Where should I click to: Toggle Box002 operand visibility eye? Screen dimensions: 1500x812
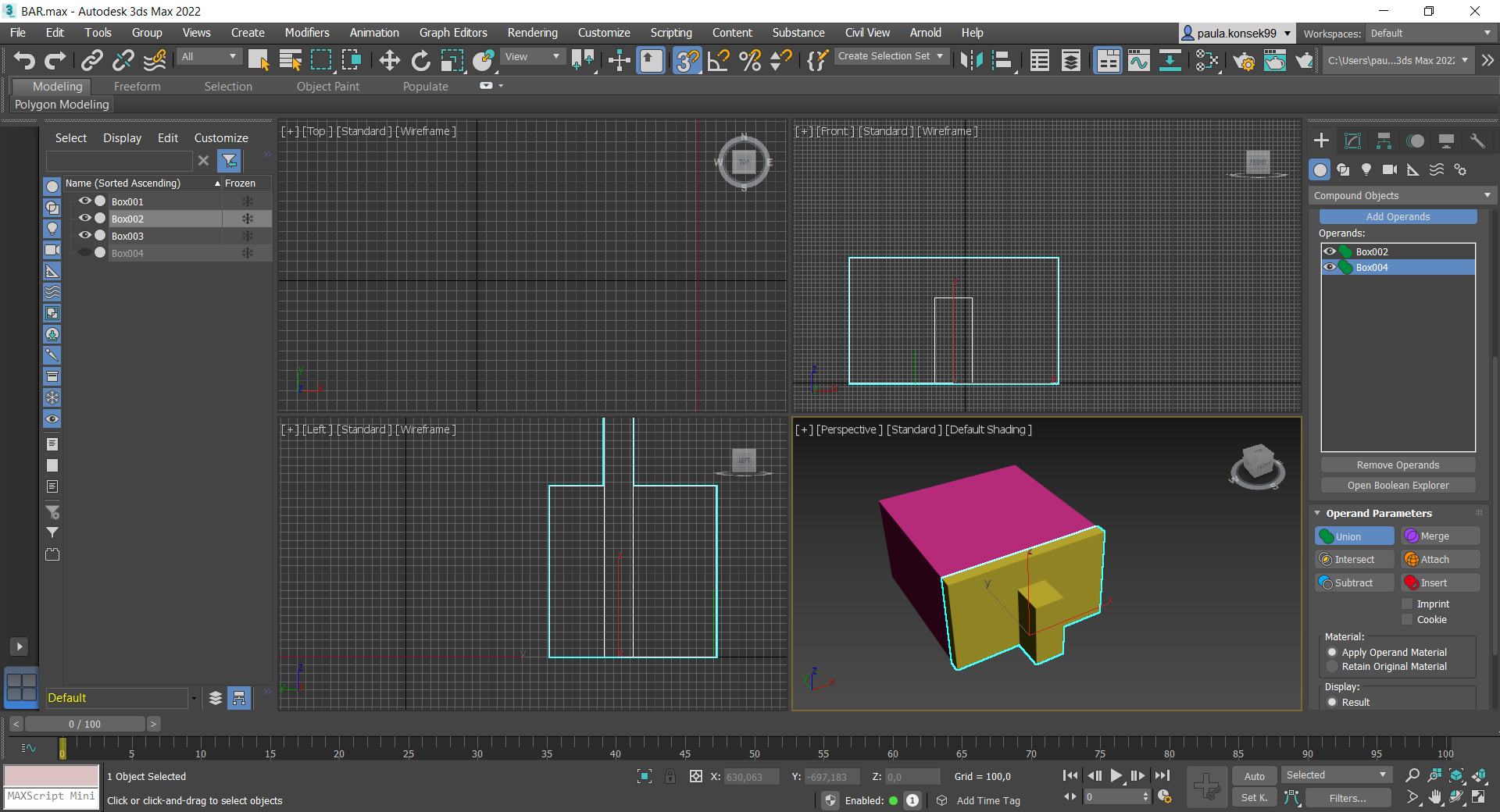tap(1330, 251)
